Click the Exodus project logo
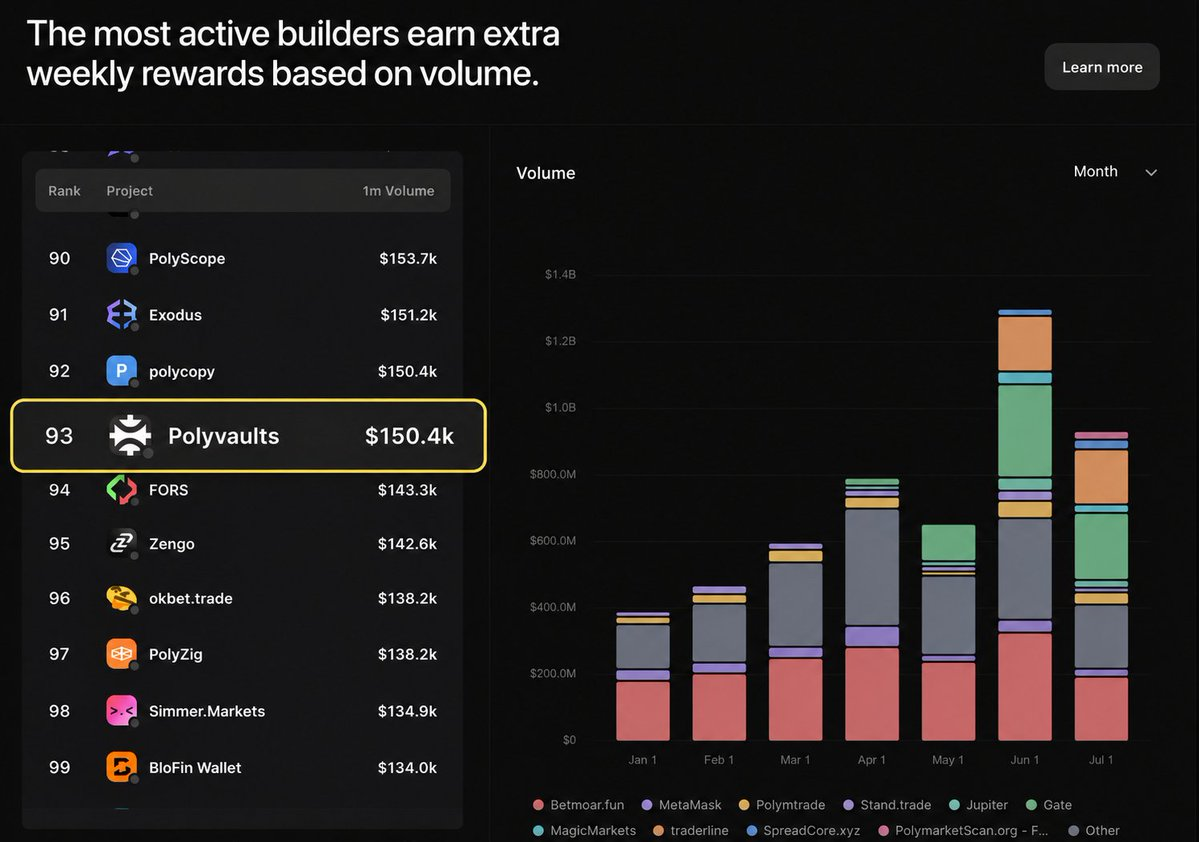 pos(122,314)
